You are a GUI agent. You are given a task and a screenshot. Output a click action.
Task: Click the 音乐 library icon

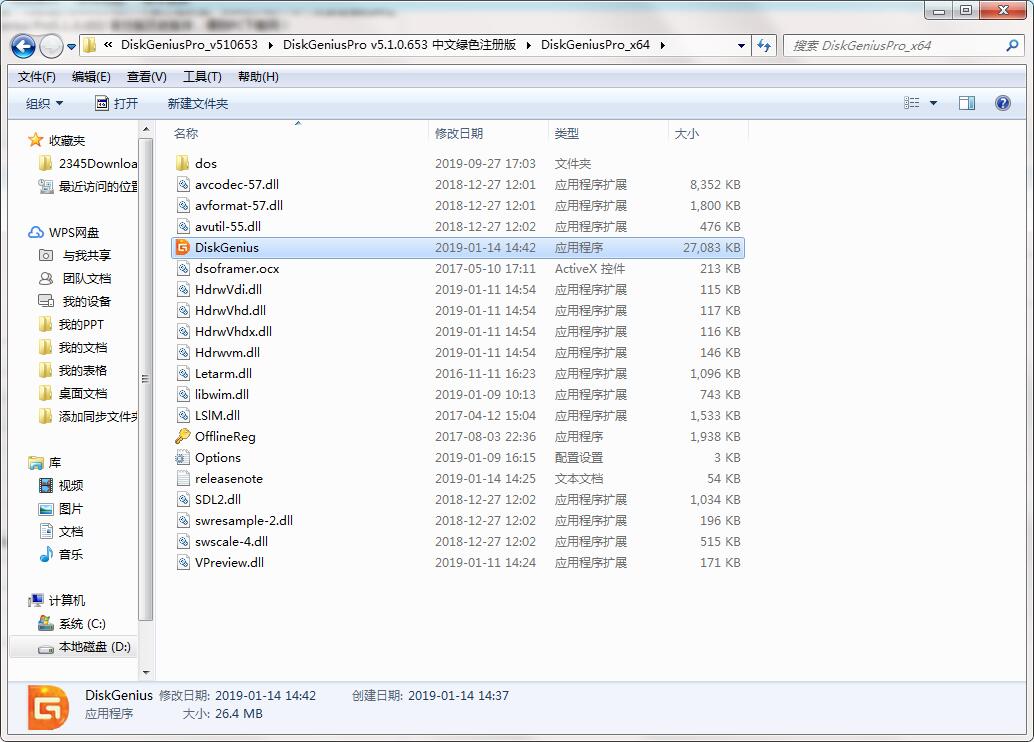(x=46, y=555)
